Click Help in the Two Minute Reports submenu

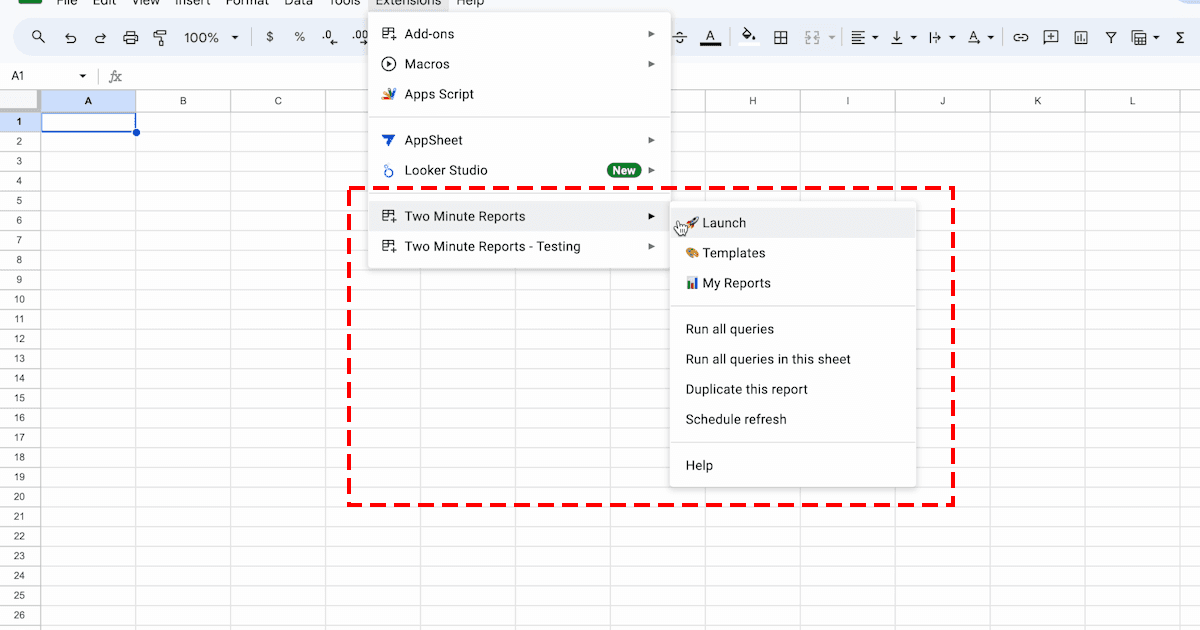(x=793, y=465)
